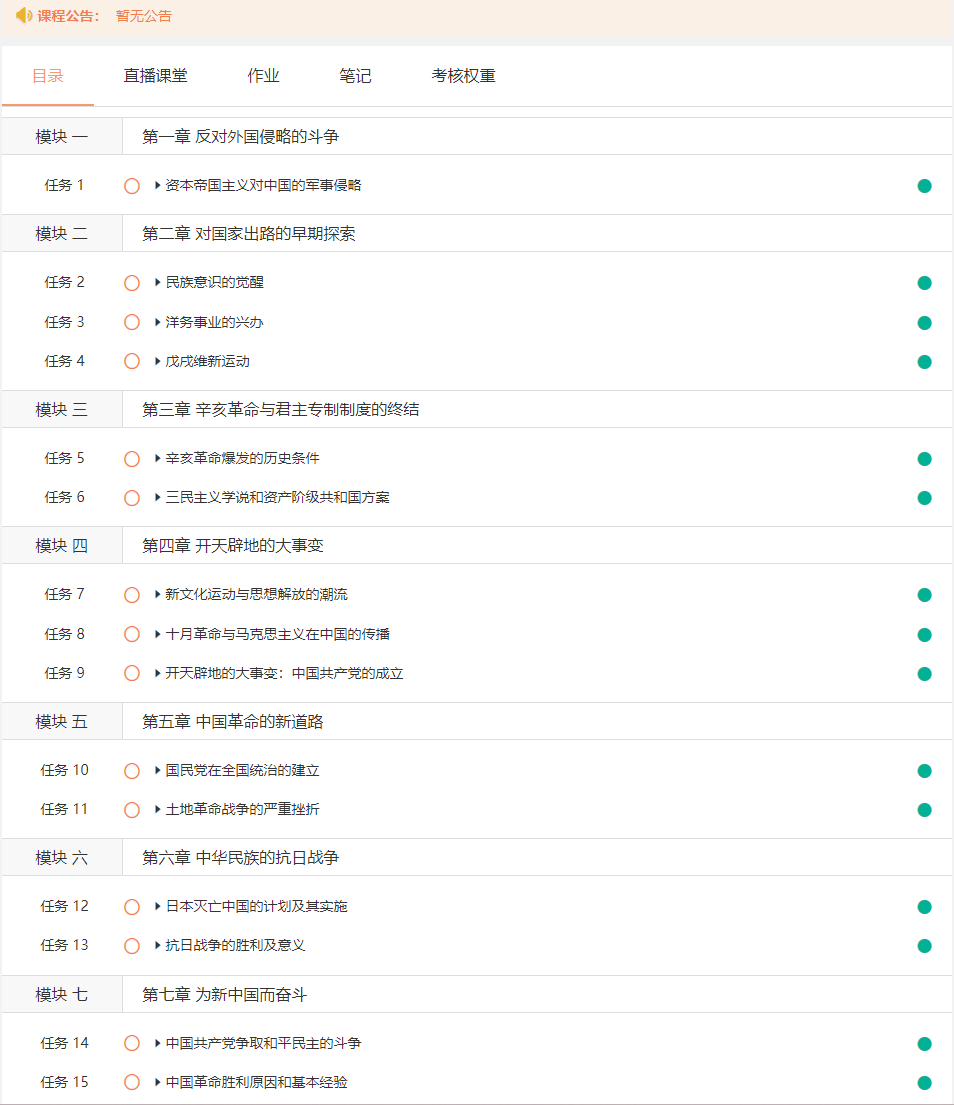Switch to the 作业 tab
Viewport: 954px width, 1105px height.
click(263, 75)
